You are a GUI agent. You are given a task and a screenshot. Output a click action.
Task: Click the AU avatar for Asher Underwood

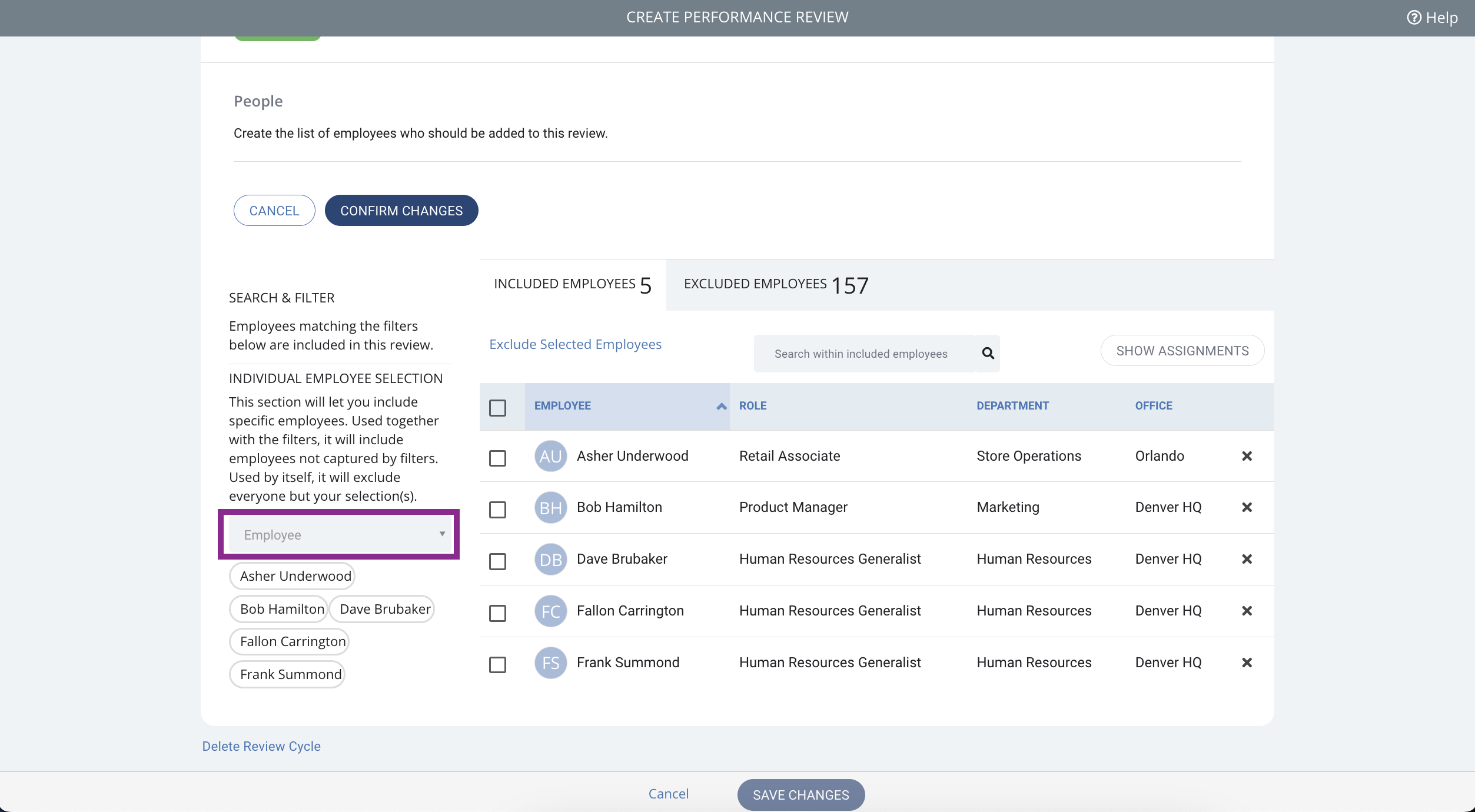[x=550, y=456]
